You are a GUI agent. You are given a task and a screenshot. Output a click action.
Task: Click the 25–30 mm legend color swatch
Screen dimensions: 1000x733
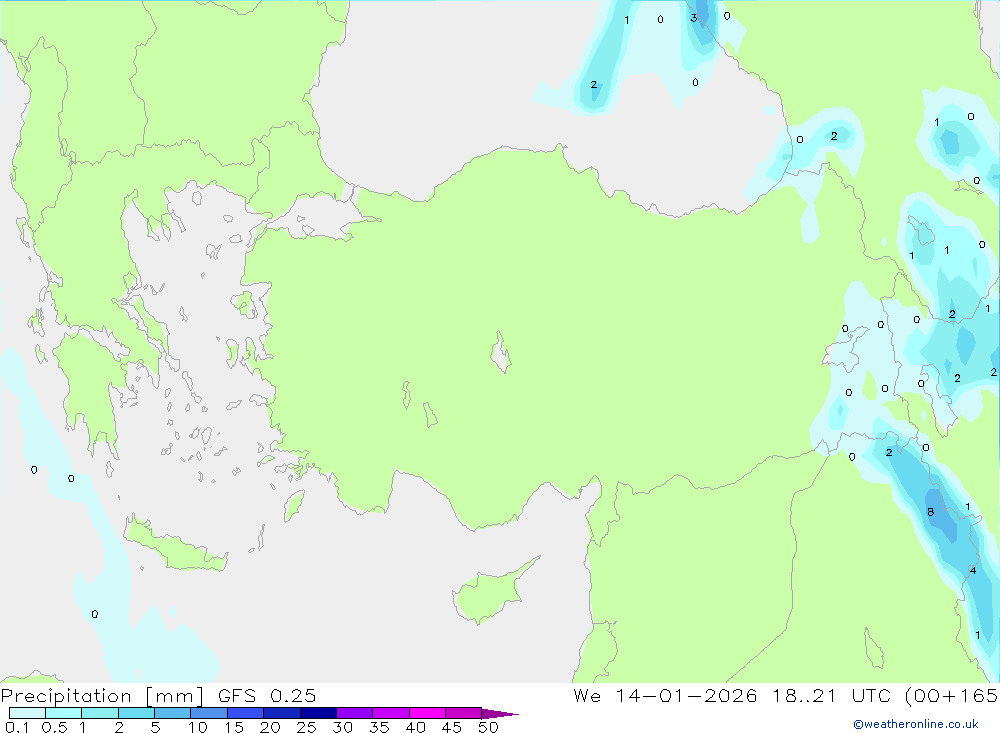coord(318,713)
